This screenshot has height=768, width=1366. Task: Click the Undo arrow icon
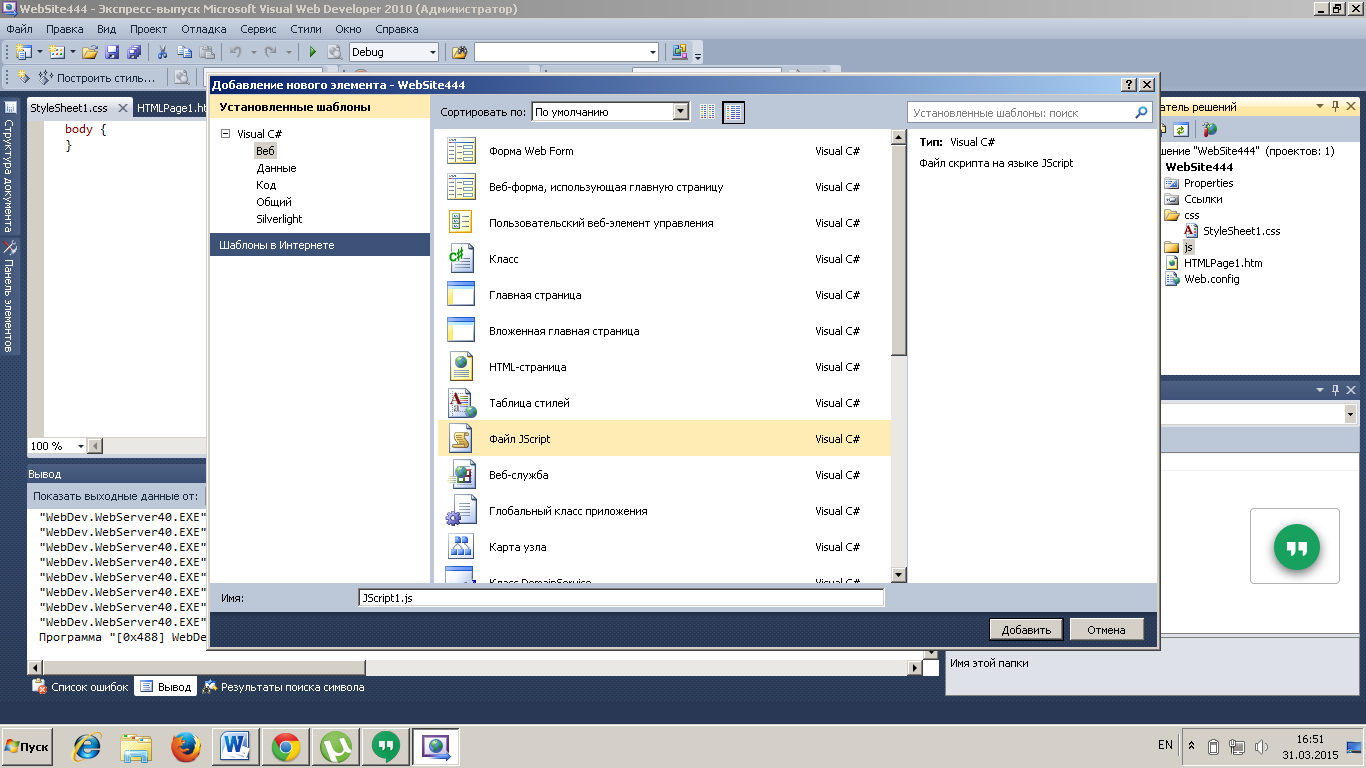pyautogui.click(x=236, y=52)
